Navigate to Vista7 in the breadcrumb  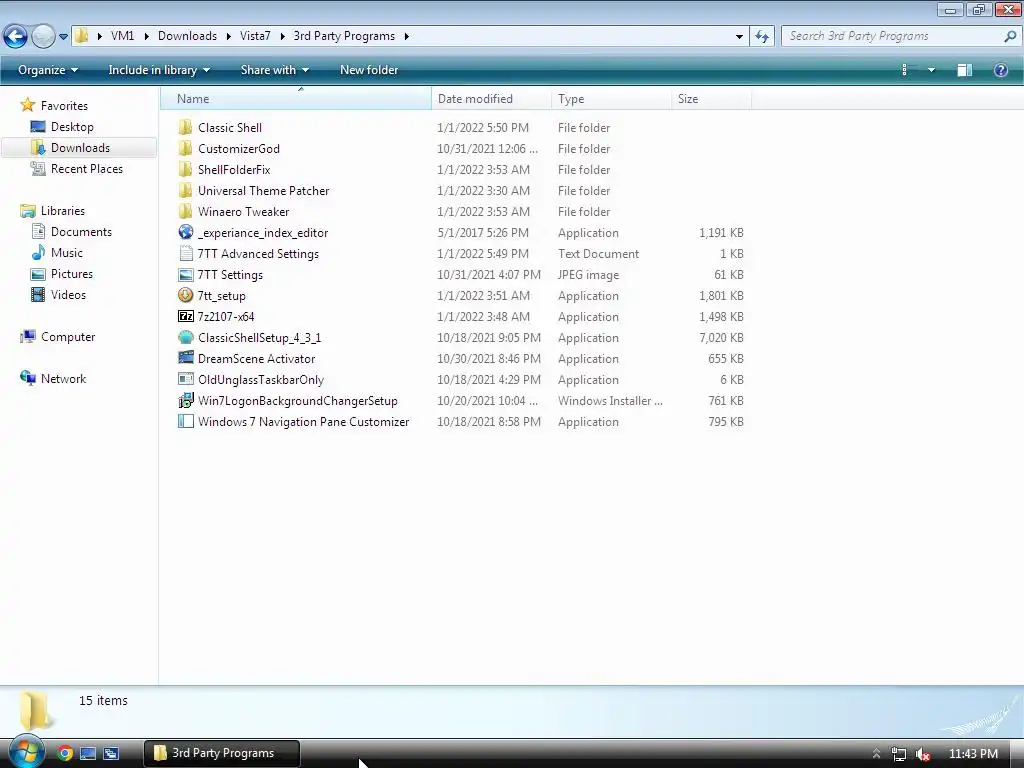[x=255, y=36]
